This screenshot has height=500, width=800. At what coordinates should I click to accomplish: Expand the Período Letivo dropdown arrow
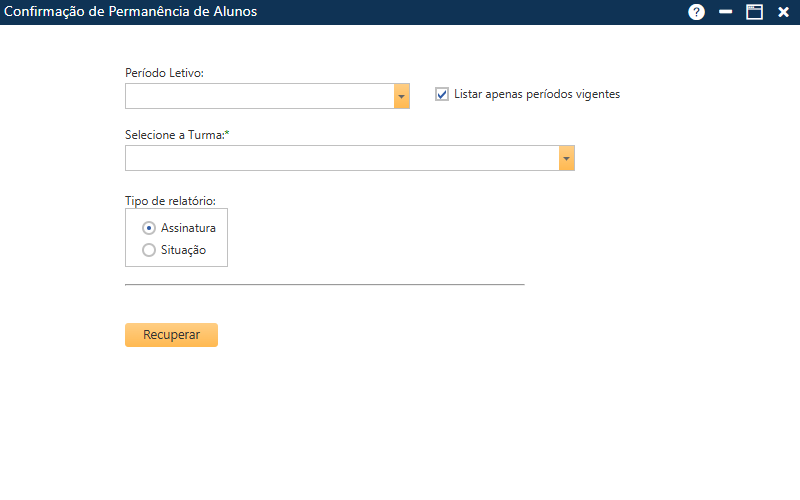click(x=402, y=96)
